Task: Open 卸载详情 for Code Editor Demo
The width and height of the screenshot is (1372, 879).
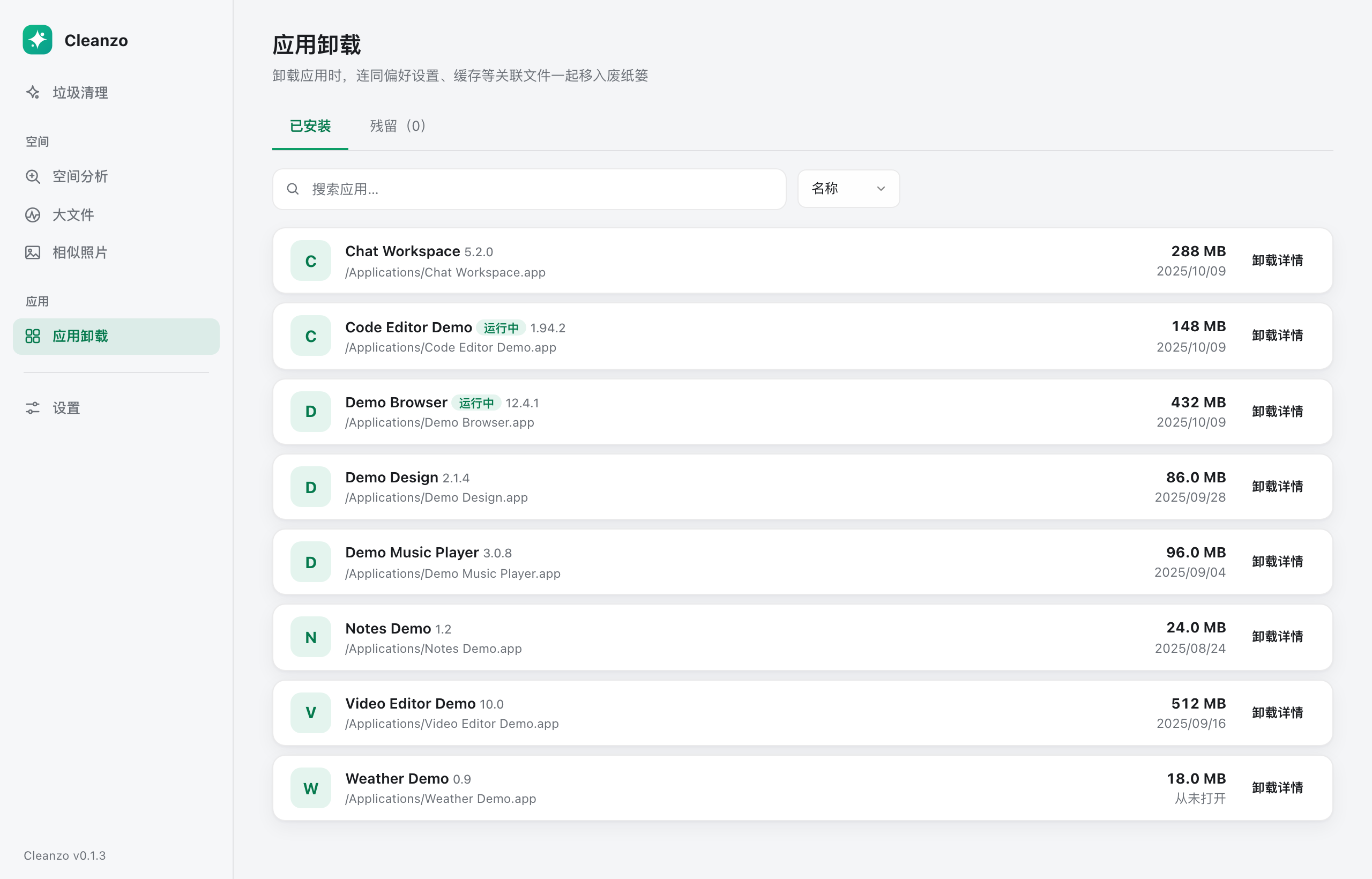Action: point(1277,336)
